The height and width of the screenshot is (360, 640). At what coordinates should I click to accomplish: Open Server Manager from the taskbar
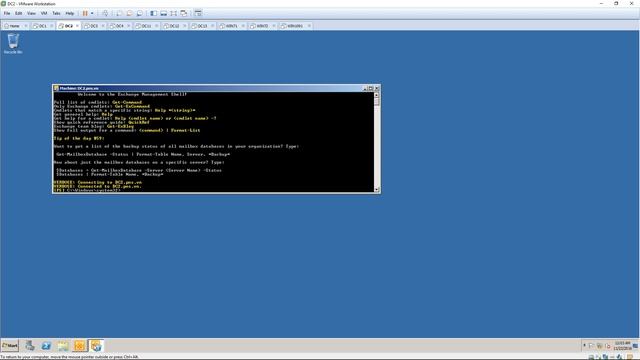point(30,346)
